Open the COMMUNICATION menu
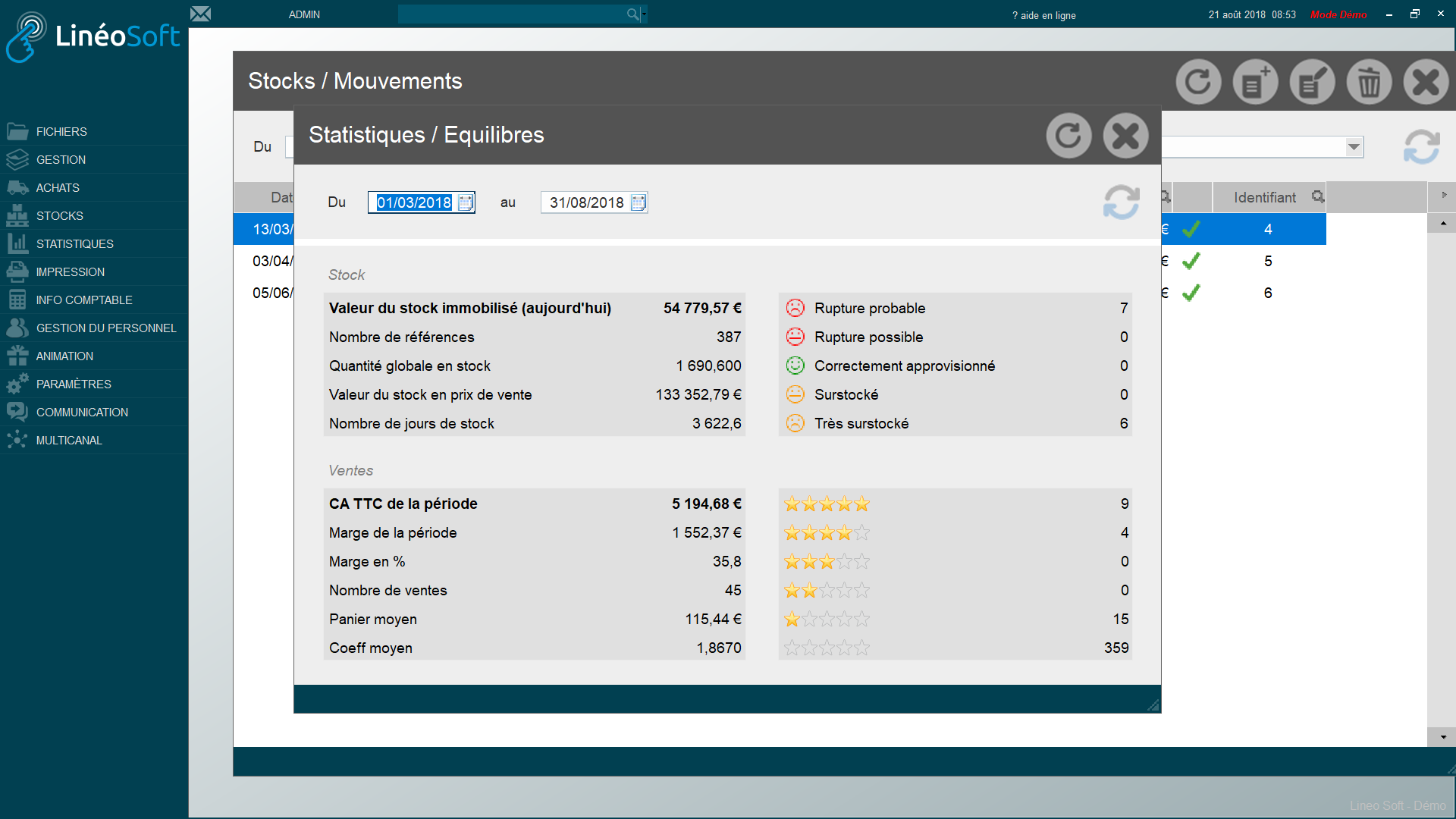This screenshot has width=1456, height=819. click(x=94, y=412)
